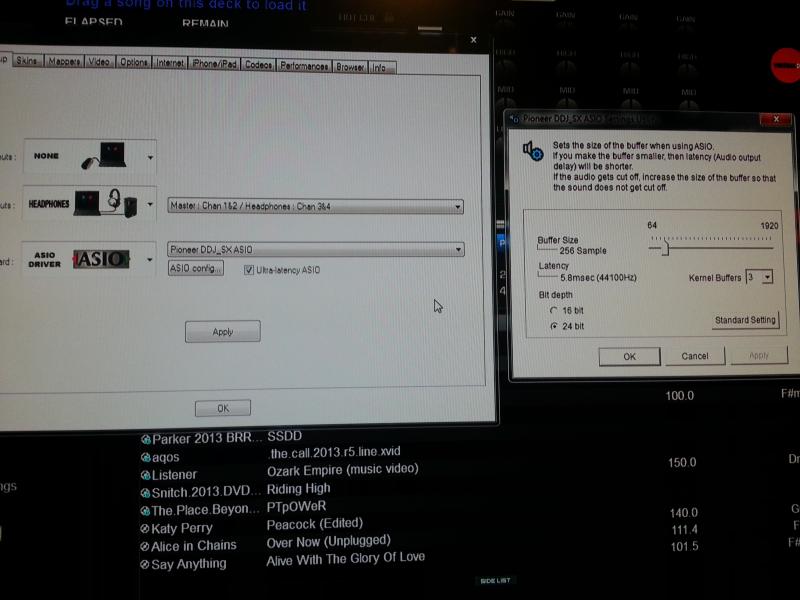Image resolution: width=800 pixels, height=600 pixels.
Task: Click the Say Anything artist name
Action: tap(189, 564)
